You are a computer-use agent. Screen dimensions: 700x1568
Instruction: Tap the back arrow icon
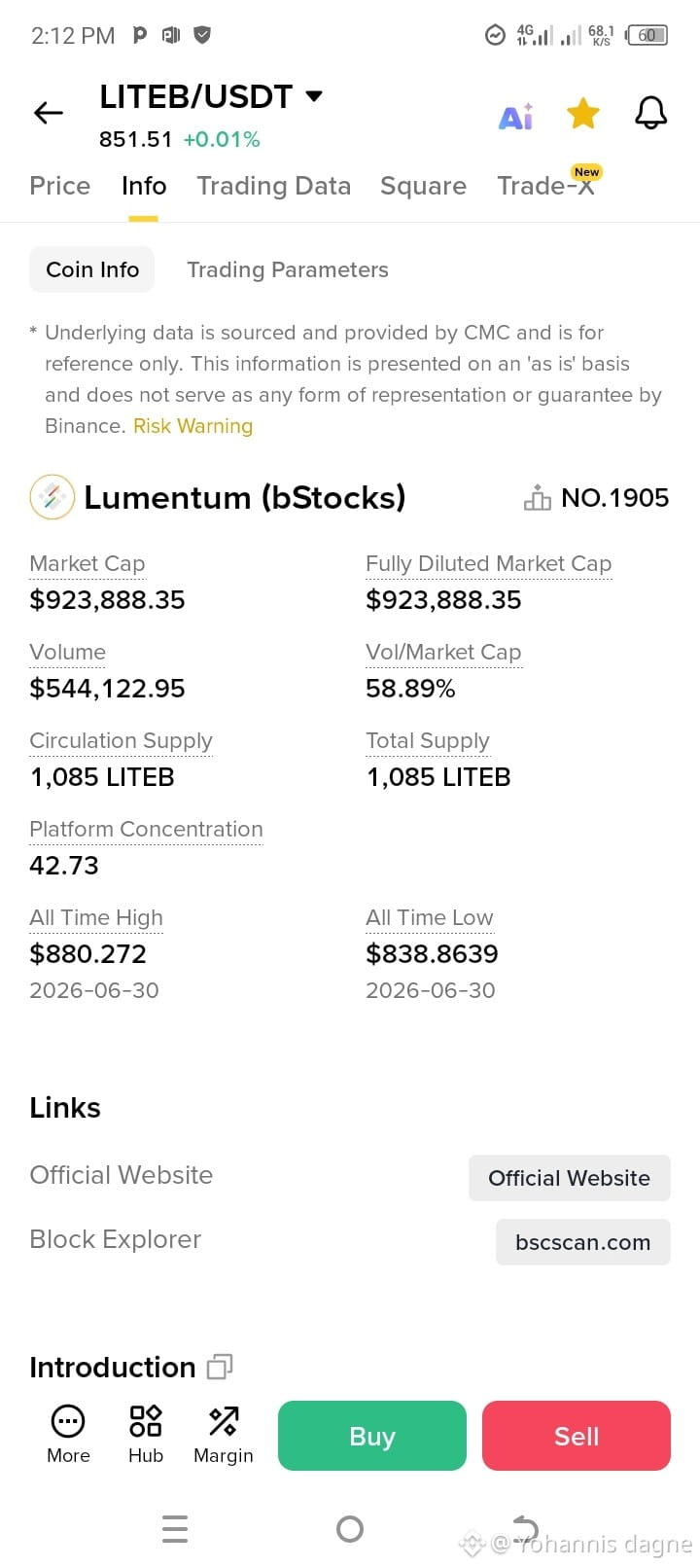point(49,114)
